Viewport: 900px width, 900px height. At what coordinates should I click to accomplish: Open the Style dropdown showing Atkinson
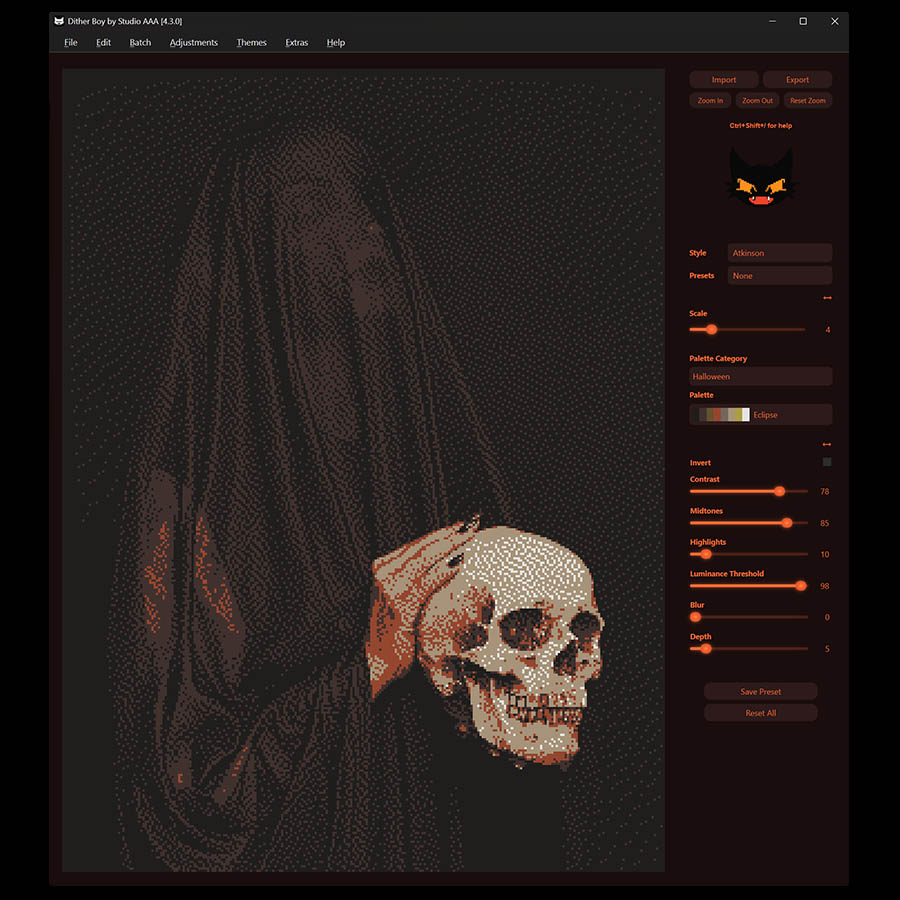(x=779, y=253)
